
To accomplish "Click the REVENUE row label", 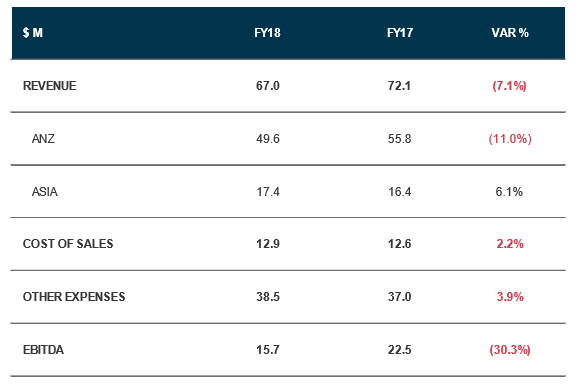I will point(49,86).
